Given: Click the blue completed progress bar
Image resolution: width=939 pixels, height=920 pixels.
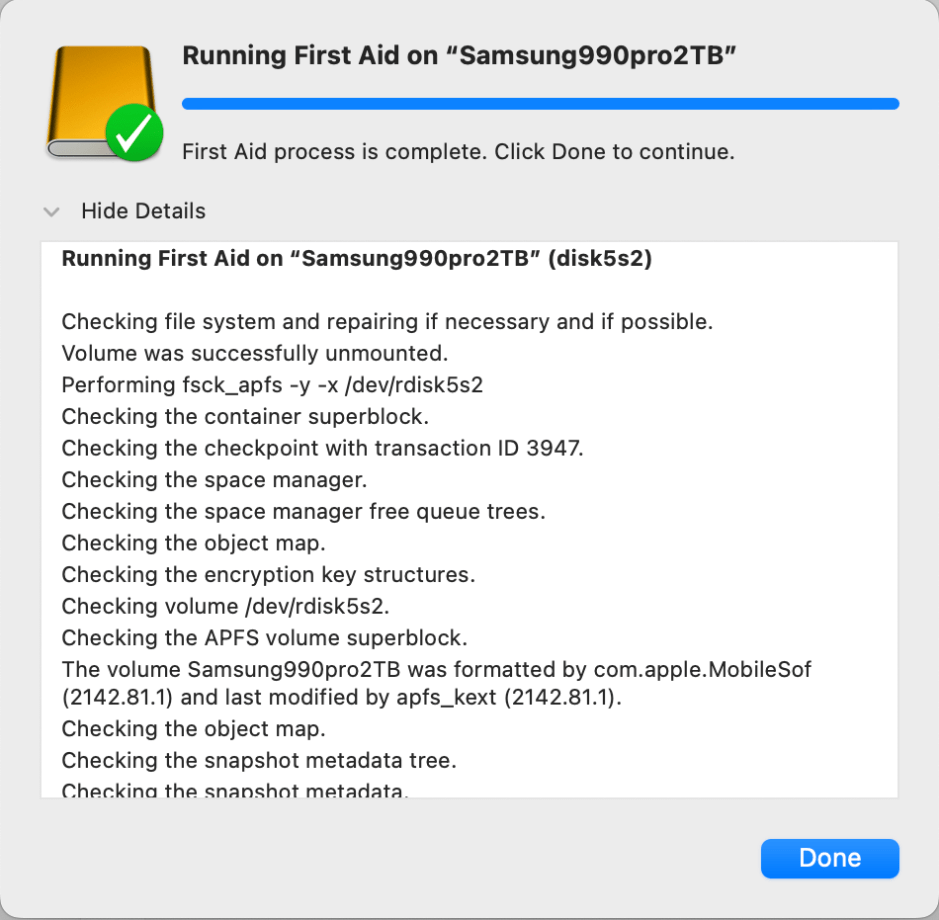Looking at the screenshot, I should 540,104.
